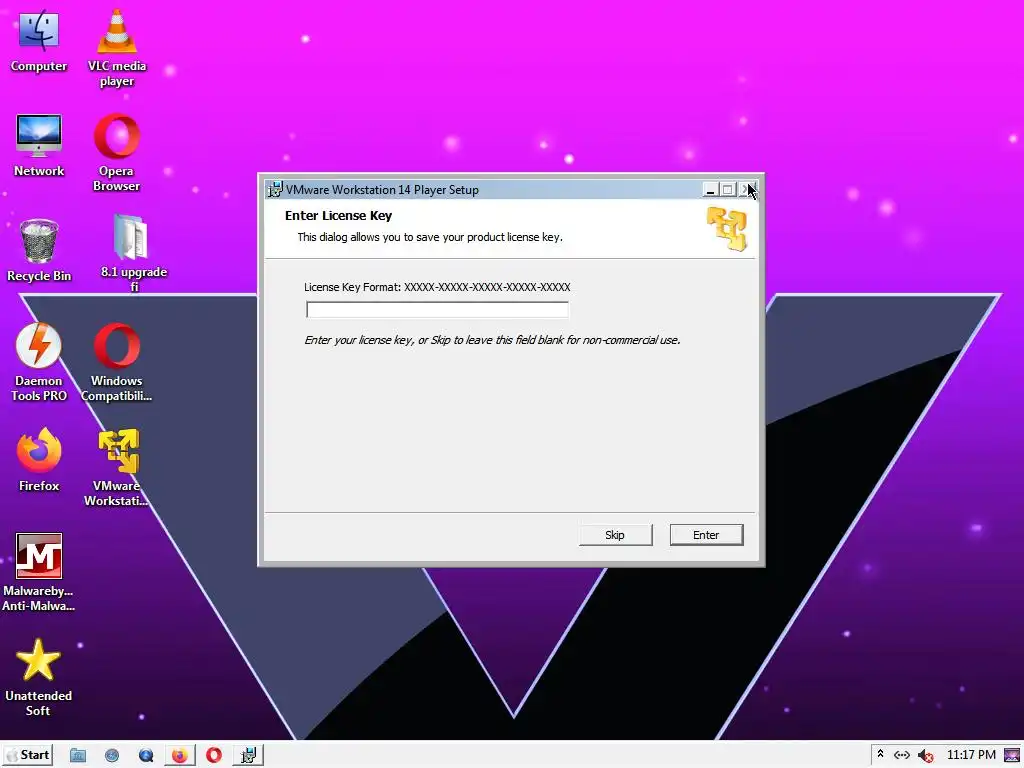Click the 'Enter License Key' heading
Screen dimensions: 1024x768
click(338, 216)
